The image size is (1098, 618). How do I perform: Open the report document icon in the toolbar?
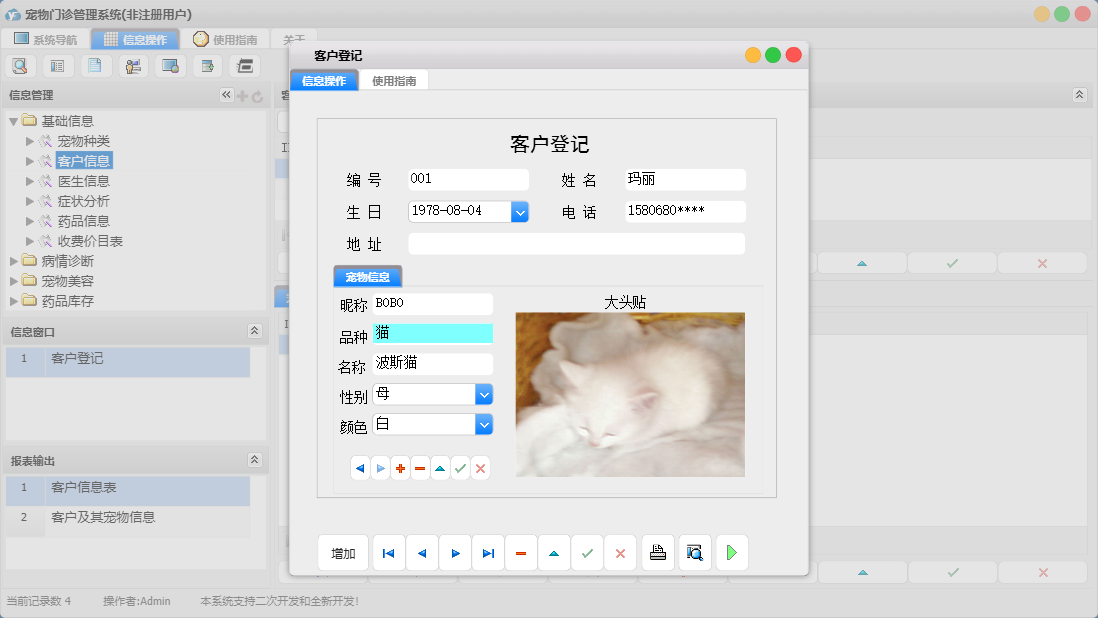tap(95, 65)
